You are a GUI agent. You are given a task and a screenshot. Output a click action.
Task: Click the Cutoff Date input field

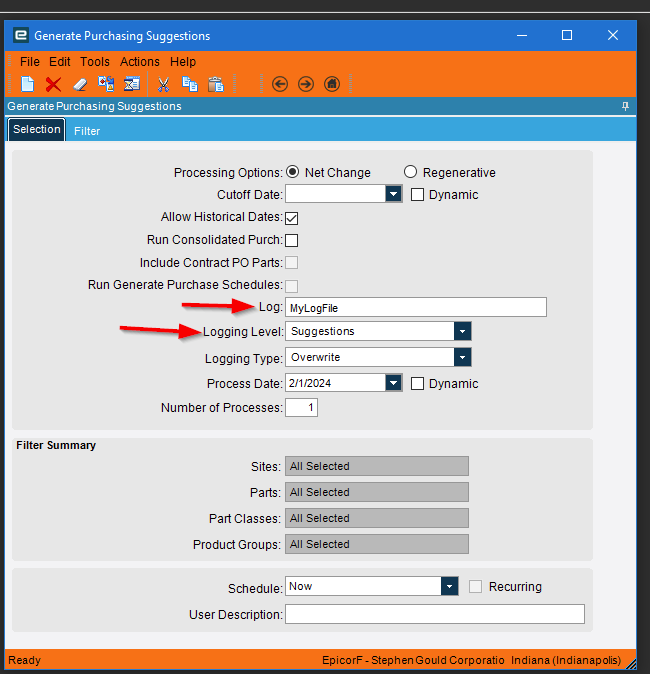(x=336, y=193)
